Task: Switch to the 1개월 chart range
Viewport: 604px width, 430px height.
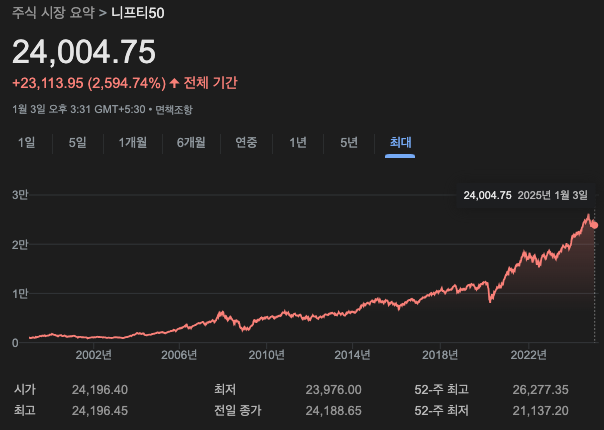Action: pyautogui.click(x=133, y=143)
